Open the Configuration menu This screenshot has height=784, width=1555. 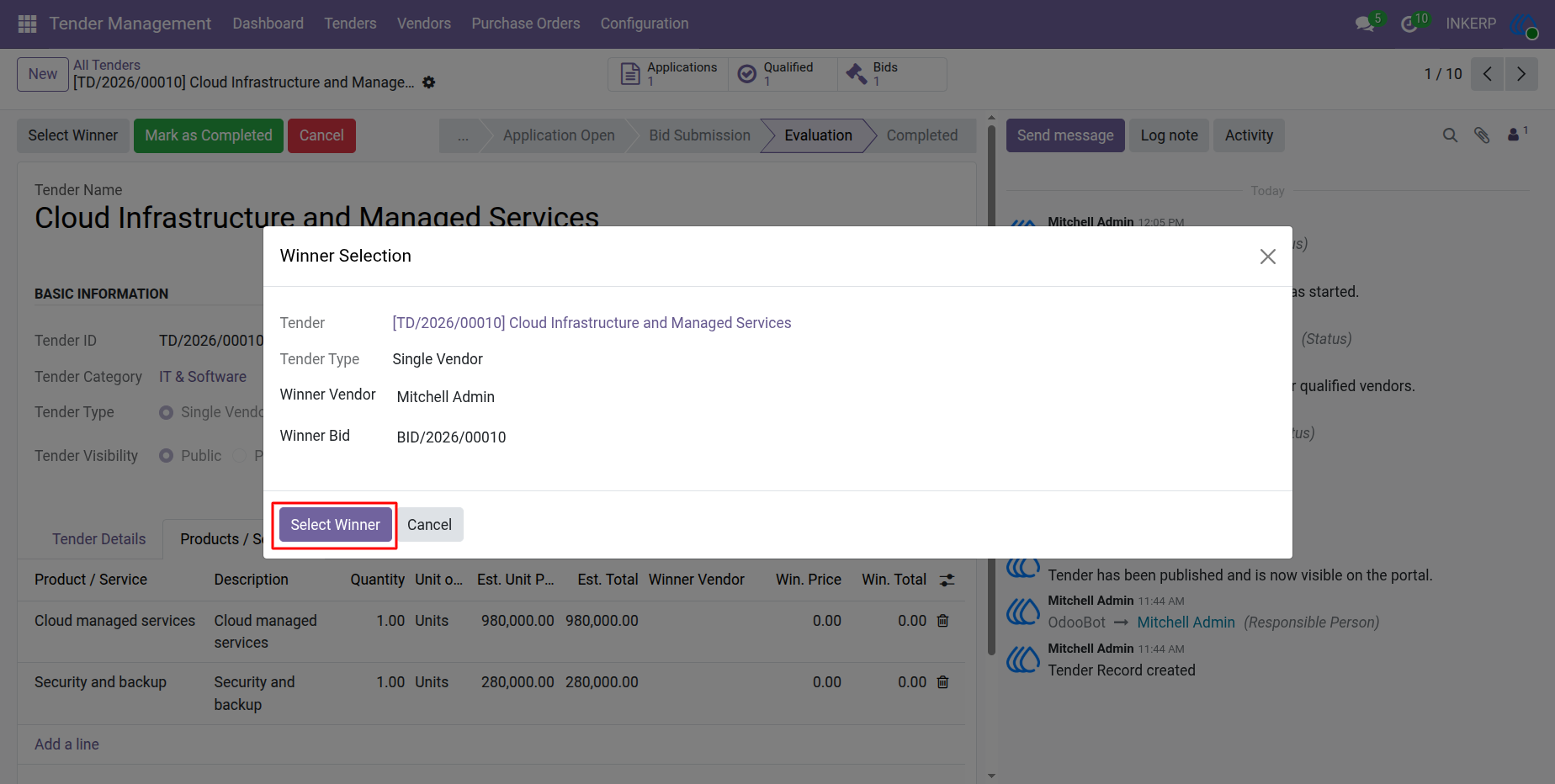click(x=645, y=24)
